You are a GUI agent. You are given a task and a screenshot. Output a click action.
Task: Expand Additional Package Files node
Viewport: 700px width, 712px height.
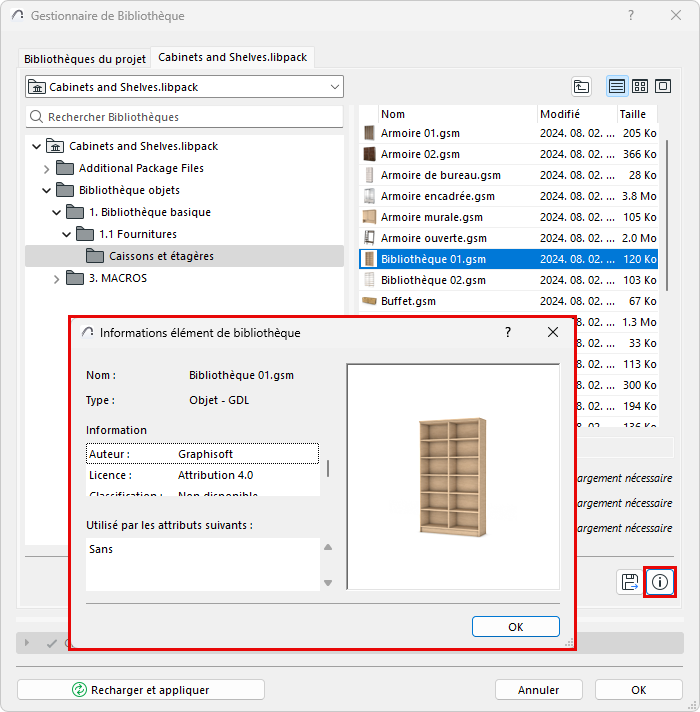click(46, 169)
